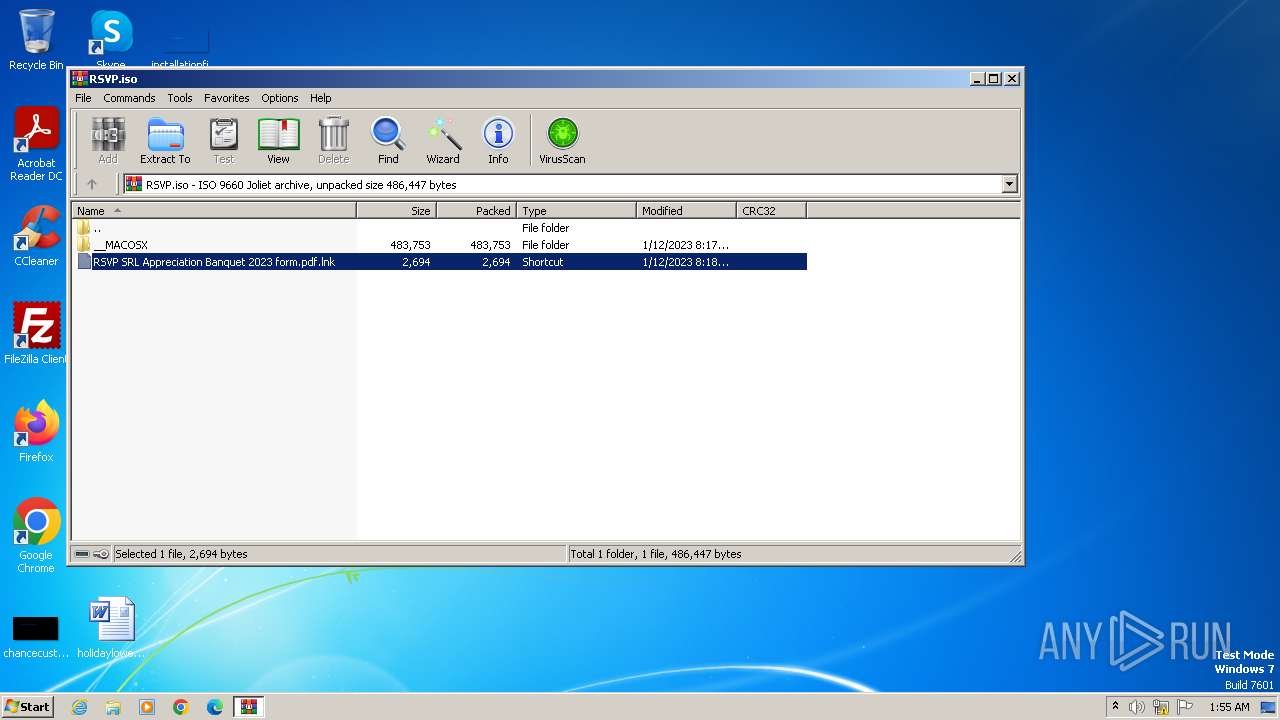1280x720 pixels.
Task: Open the Wizard tool
Action: [443, 140]
